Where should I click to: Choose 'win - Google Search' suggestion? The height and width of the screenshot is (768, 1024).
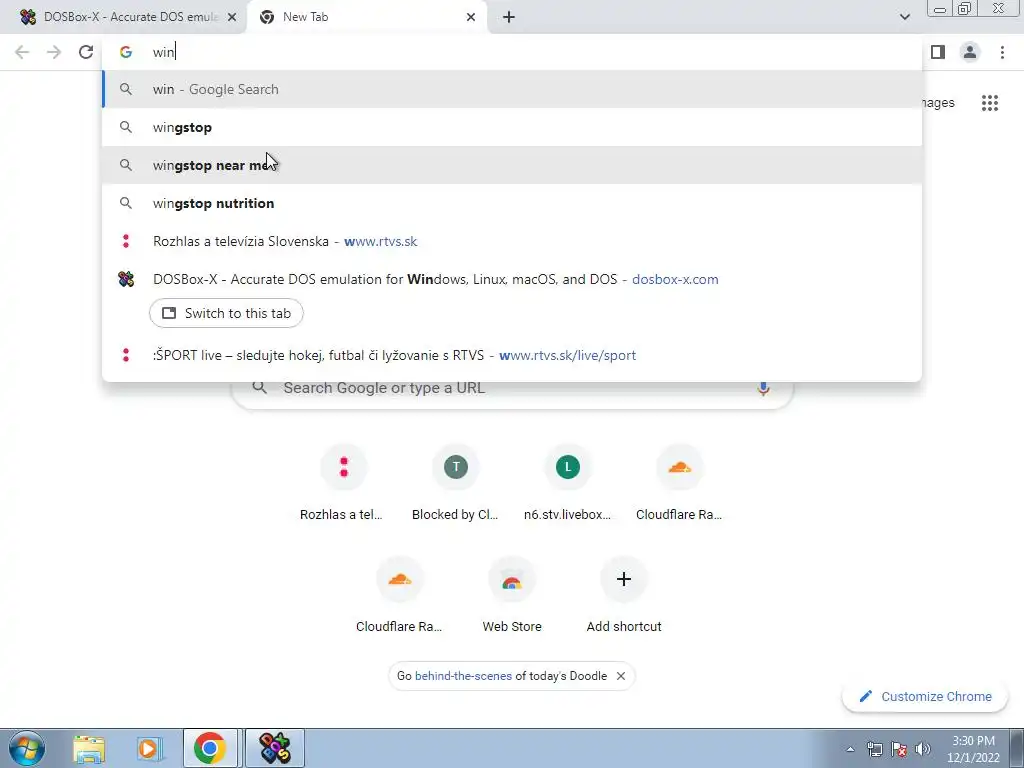pos(512,89)
